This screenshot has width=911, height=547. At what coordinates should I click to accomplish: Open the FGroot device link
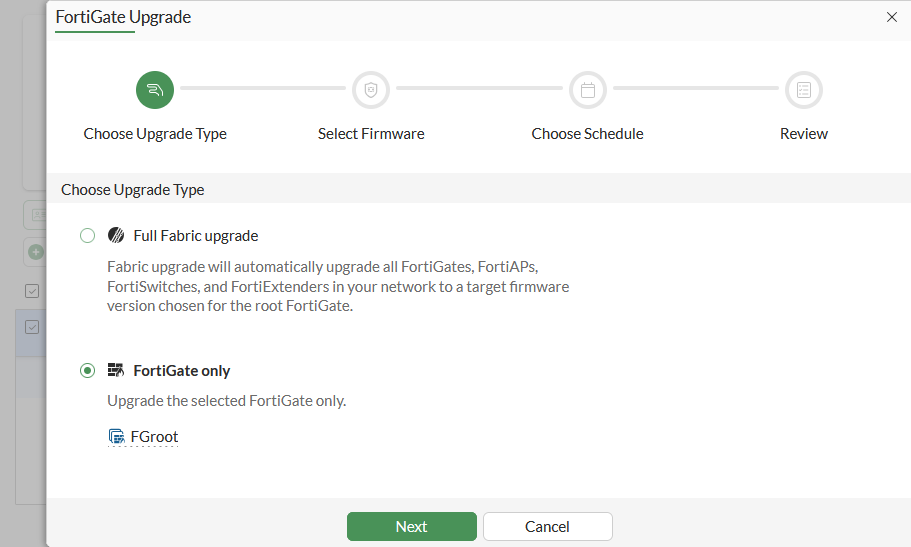pyautogui.click(x=154, y=437)
